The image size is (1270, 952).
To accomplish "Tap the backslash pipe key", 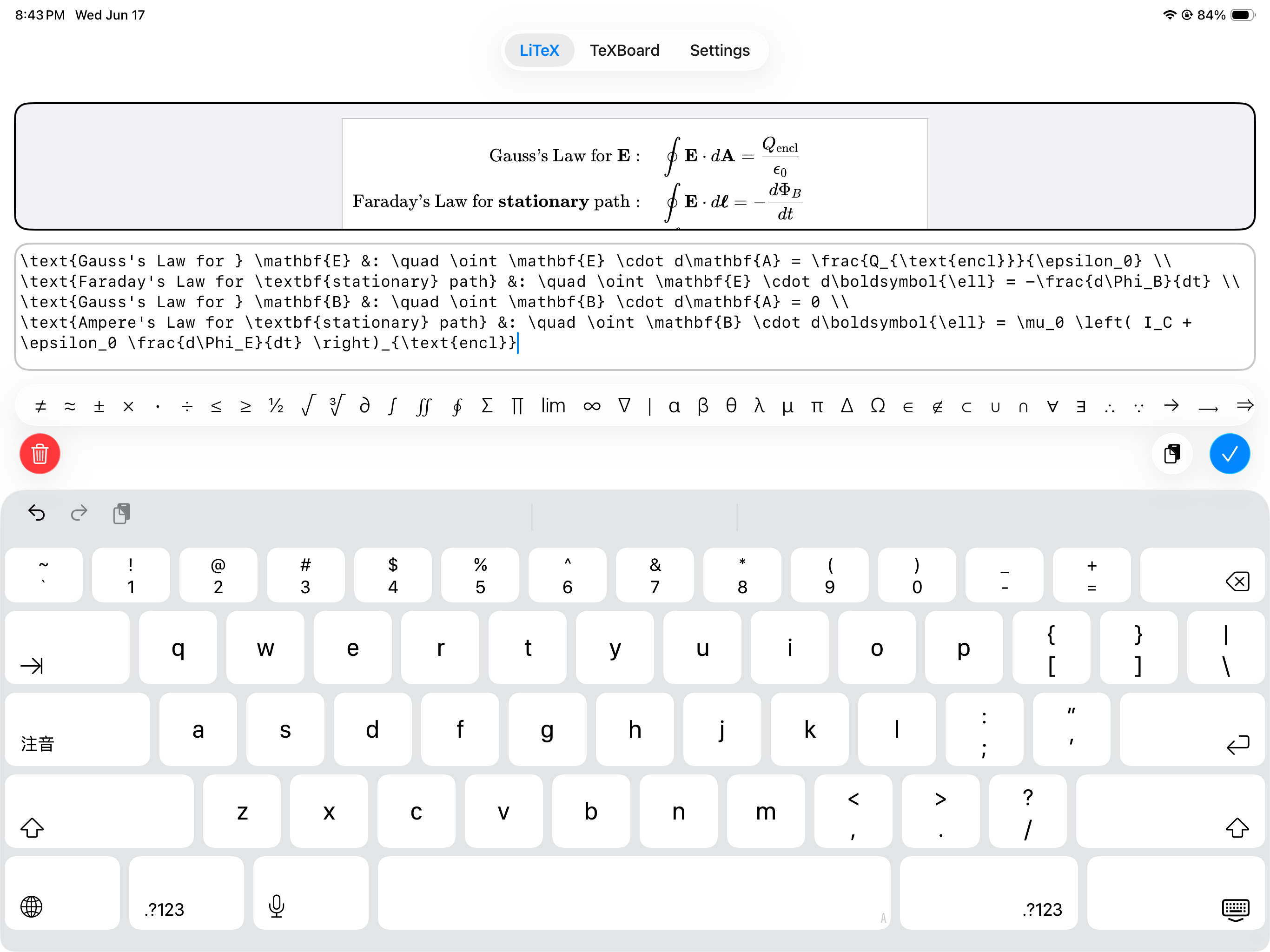I will pos(1226,648).
